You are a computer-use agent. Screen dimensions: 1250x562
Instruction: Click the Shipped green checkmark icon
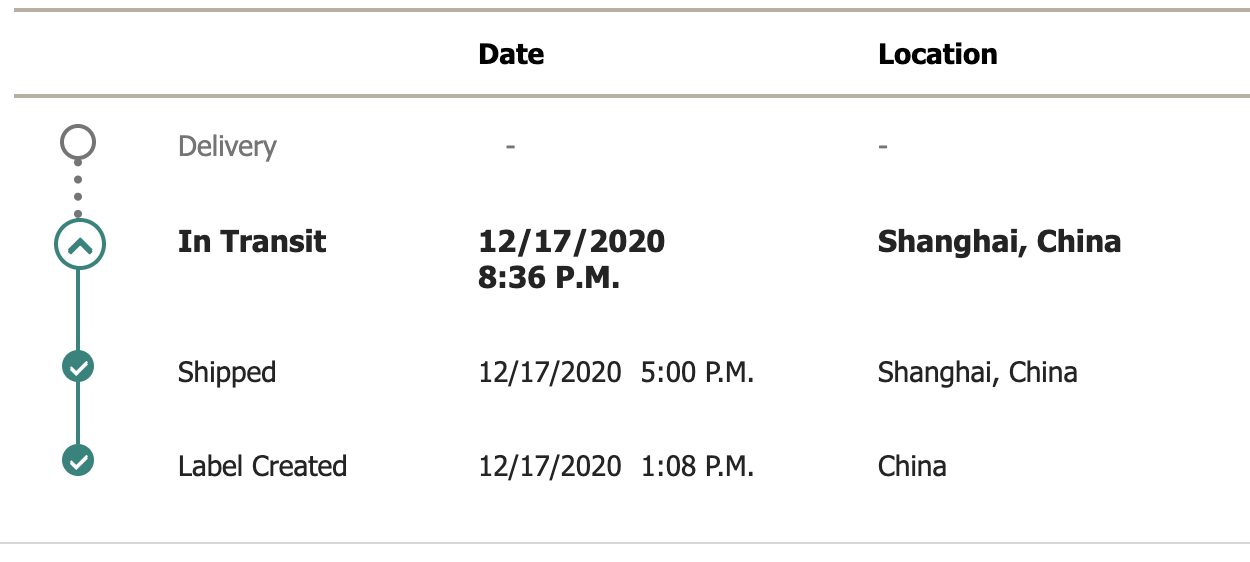(x=78, y=367)
